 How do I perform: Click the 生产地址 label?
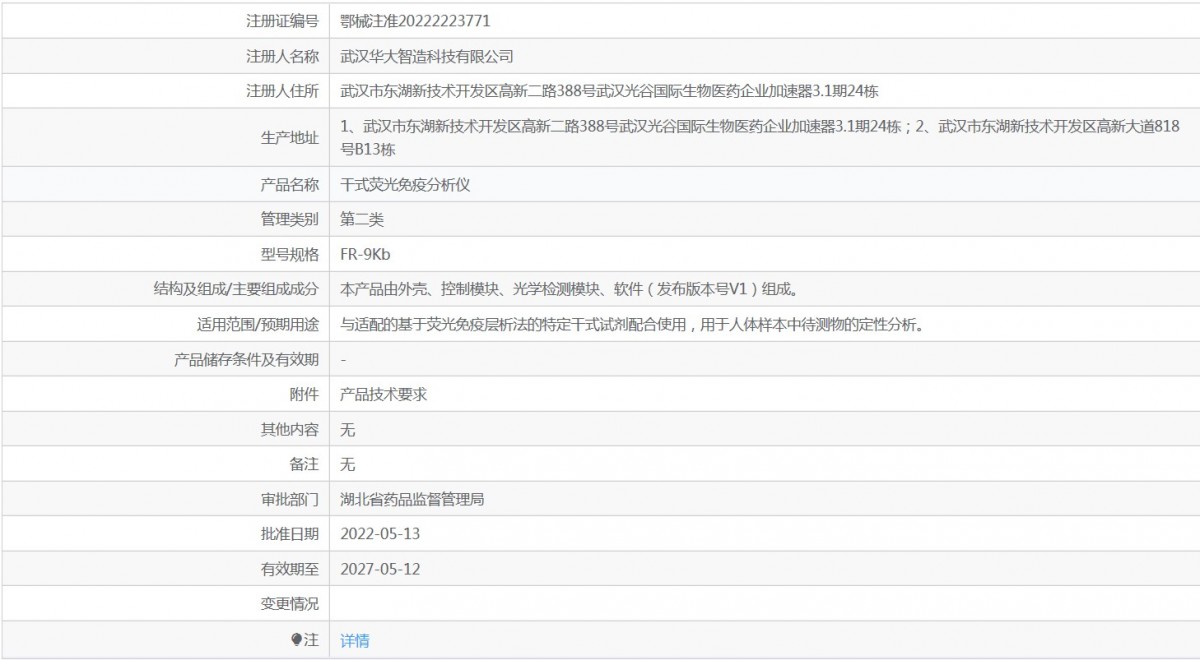290,137
